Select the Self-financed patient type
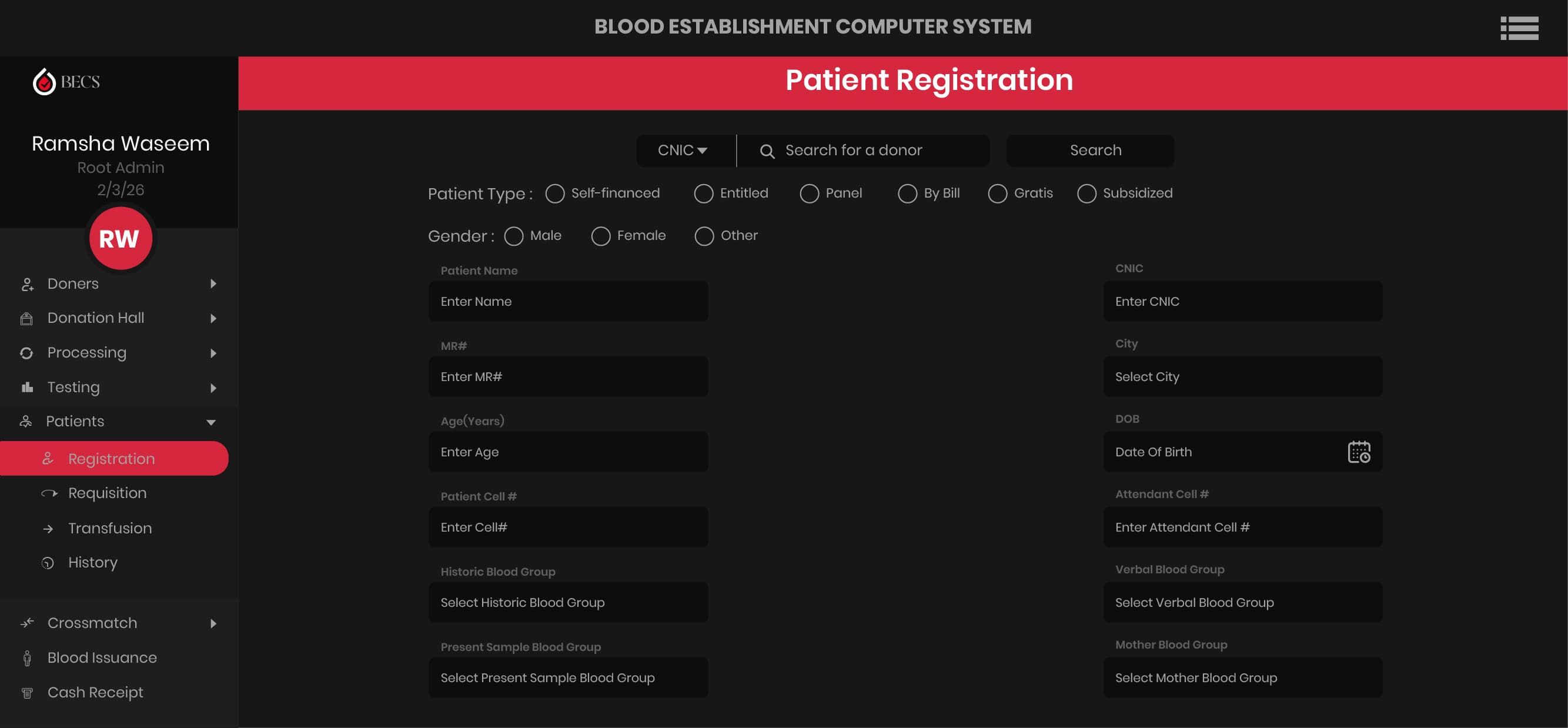Screen dimensions: 1568x728 tap(554, 193)
